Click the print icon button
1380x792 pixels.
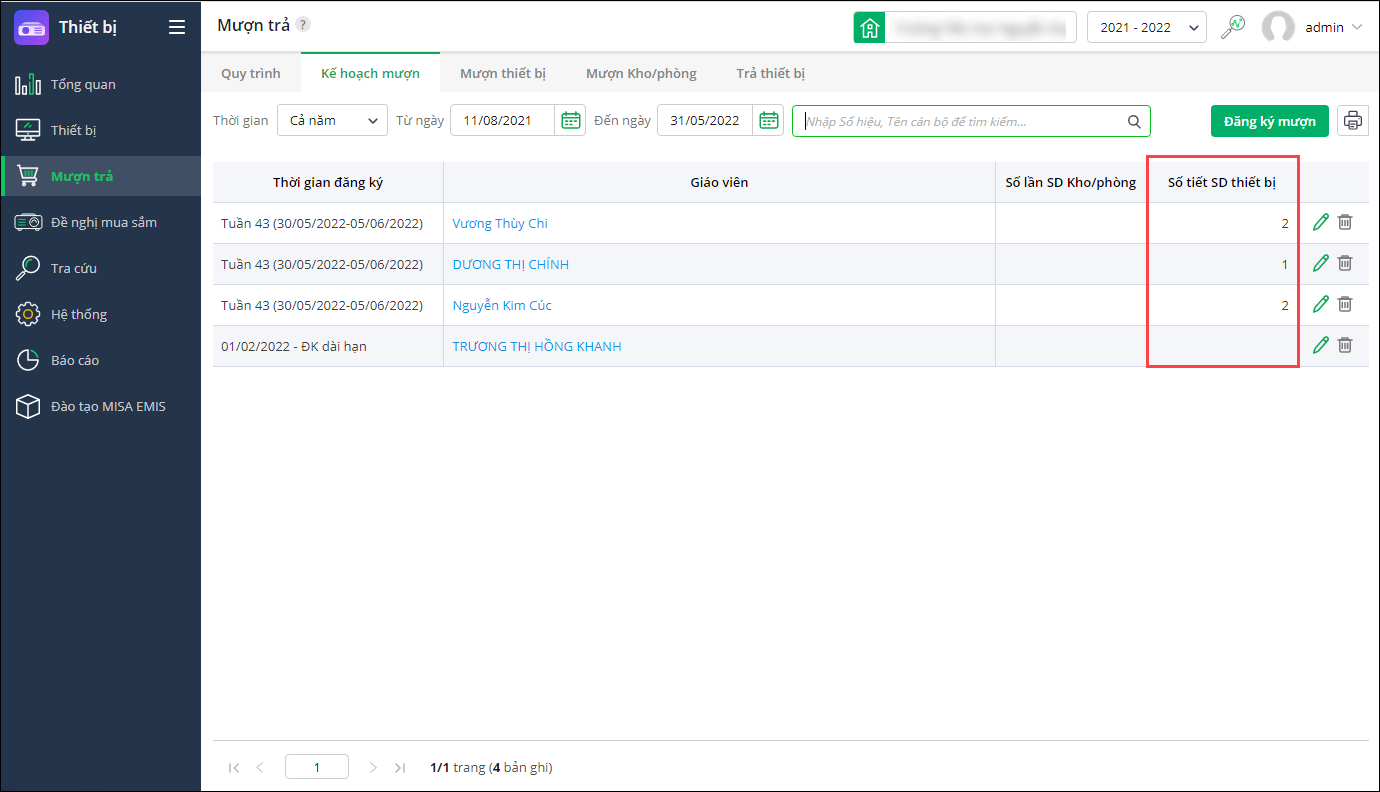(x=1353, y=121)
